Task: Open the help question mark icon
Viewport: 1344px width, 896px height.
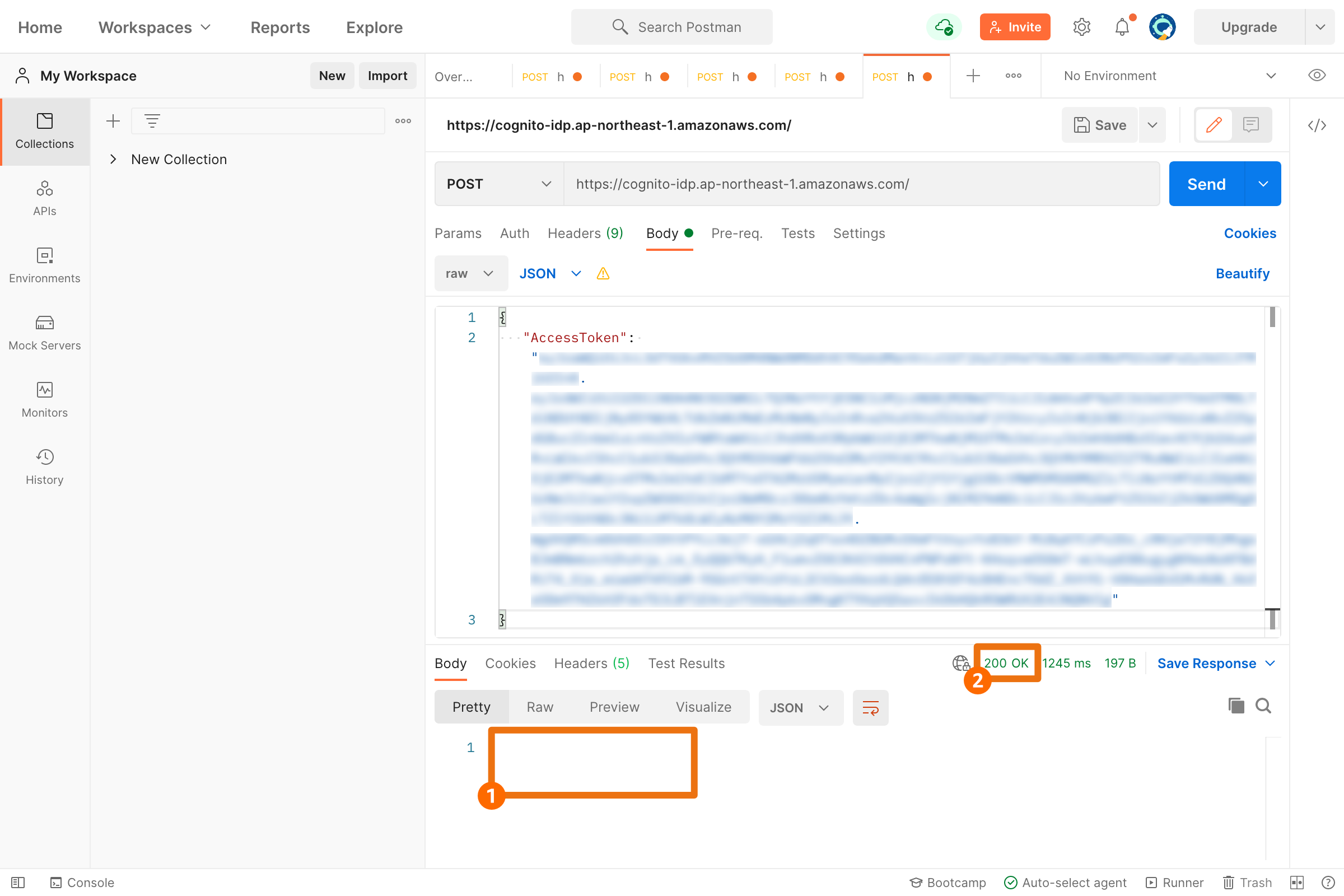Action: pos(1328,883)
